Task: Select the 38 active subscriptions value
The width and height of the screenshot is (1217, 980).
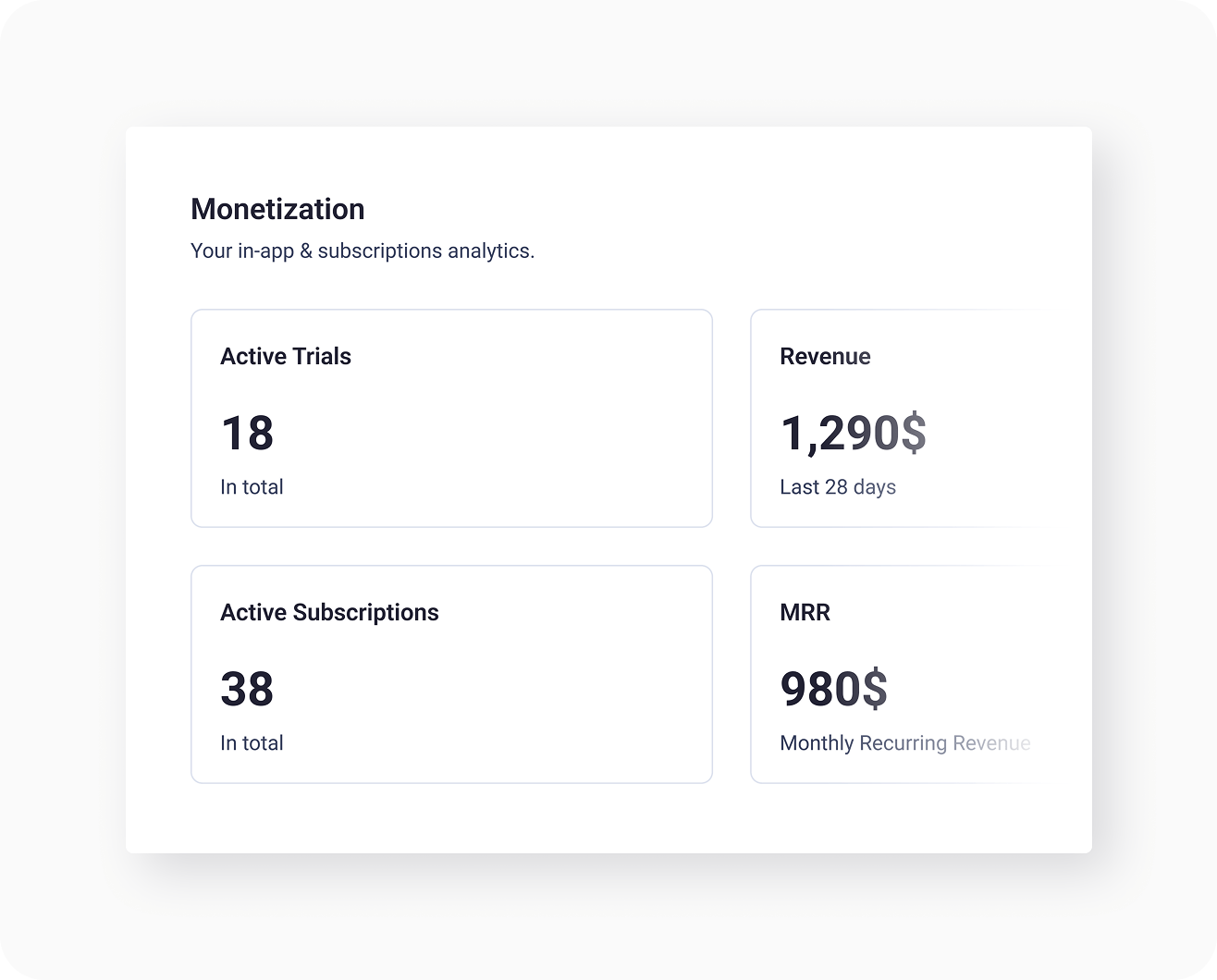Action: [x=247, y=689]
